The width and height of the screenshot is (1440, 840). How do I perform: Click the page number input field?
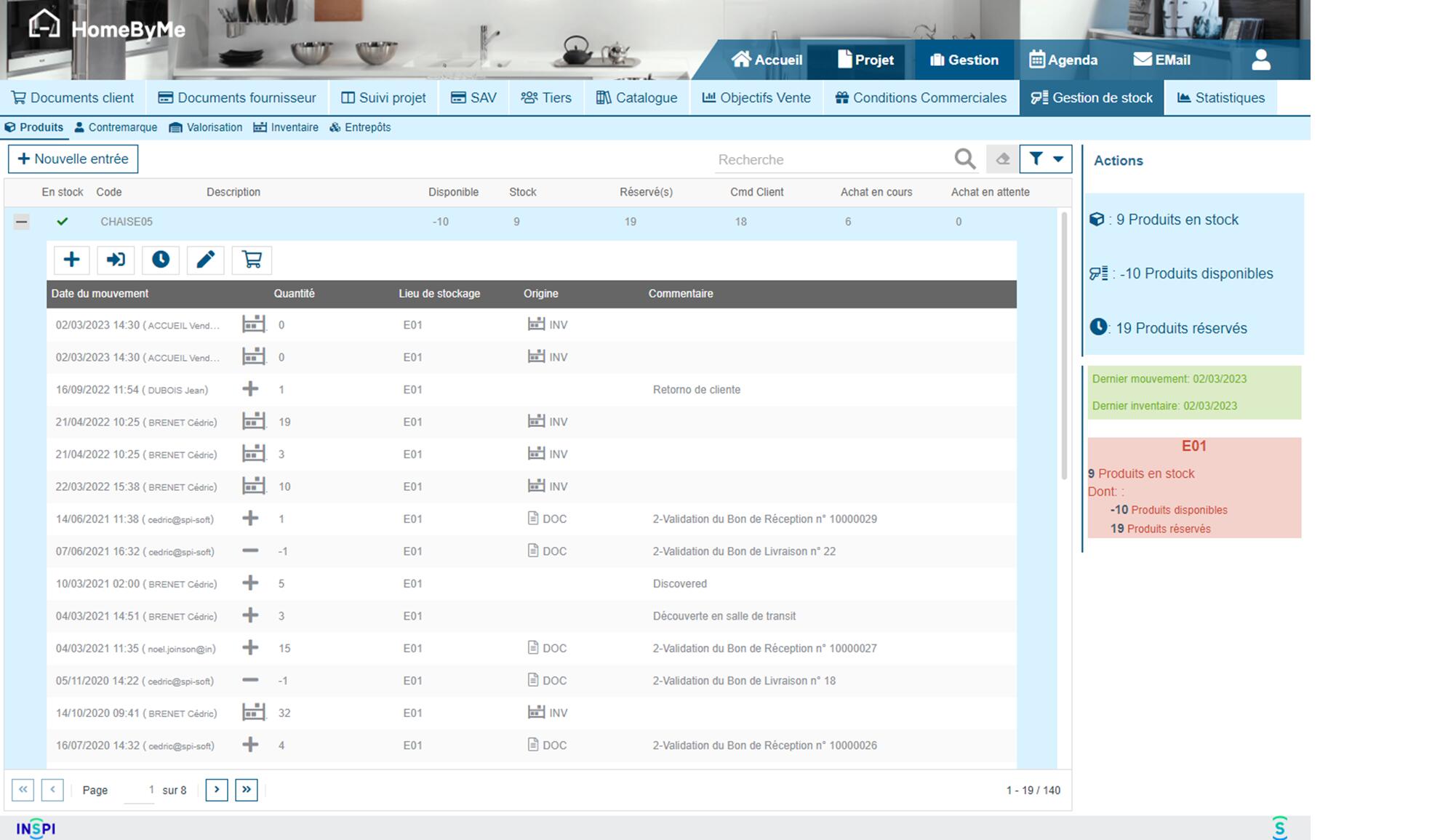(x=140, y=790)
